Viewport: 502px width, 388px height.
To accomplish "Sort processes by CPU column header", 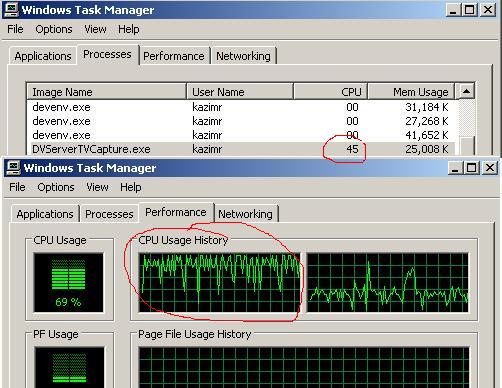I will (x=330, y=92).
